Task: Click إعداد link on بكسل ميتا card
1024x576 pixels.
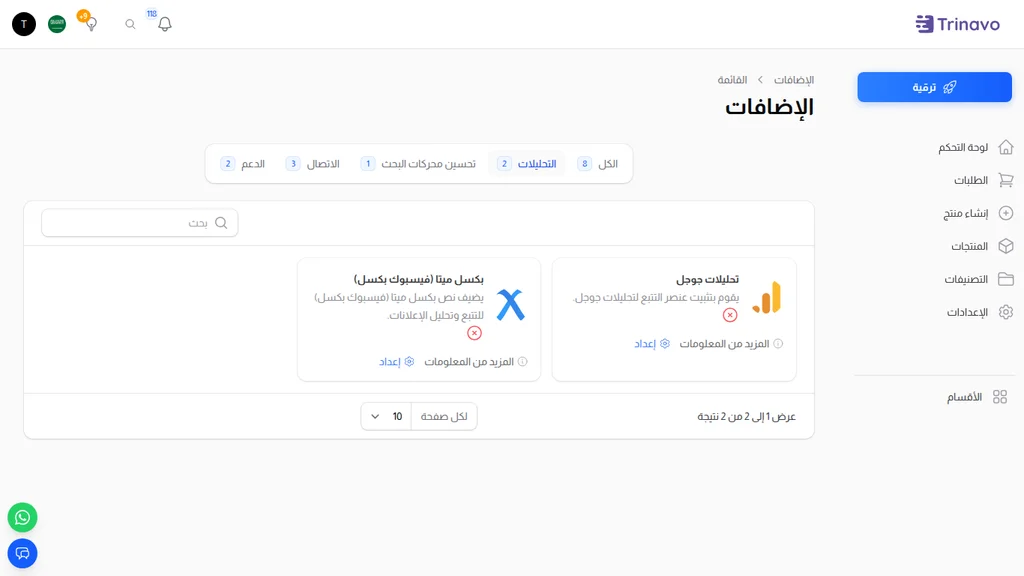Action: pos(389,362)
